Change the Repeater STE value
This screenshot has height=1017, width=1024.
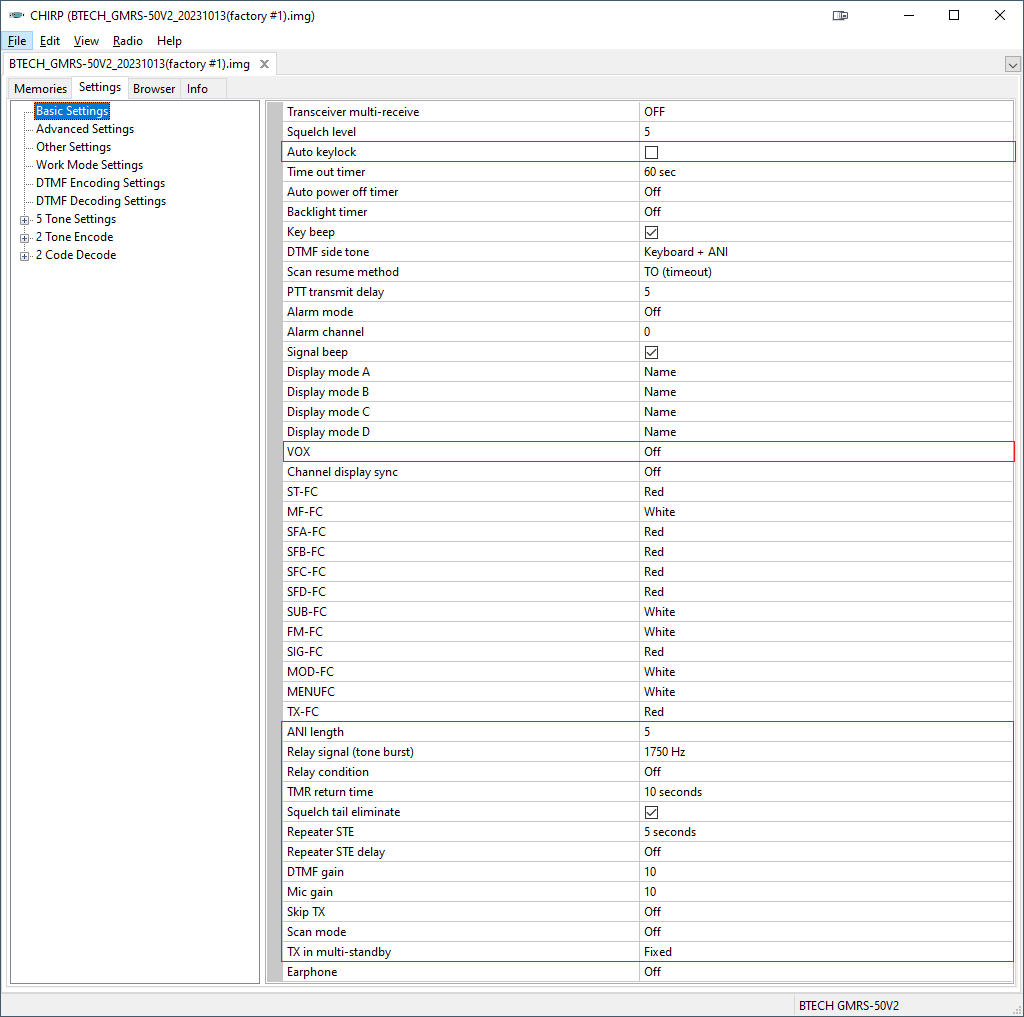pyautogui.click(x=825, y=832)
